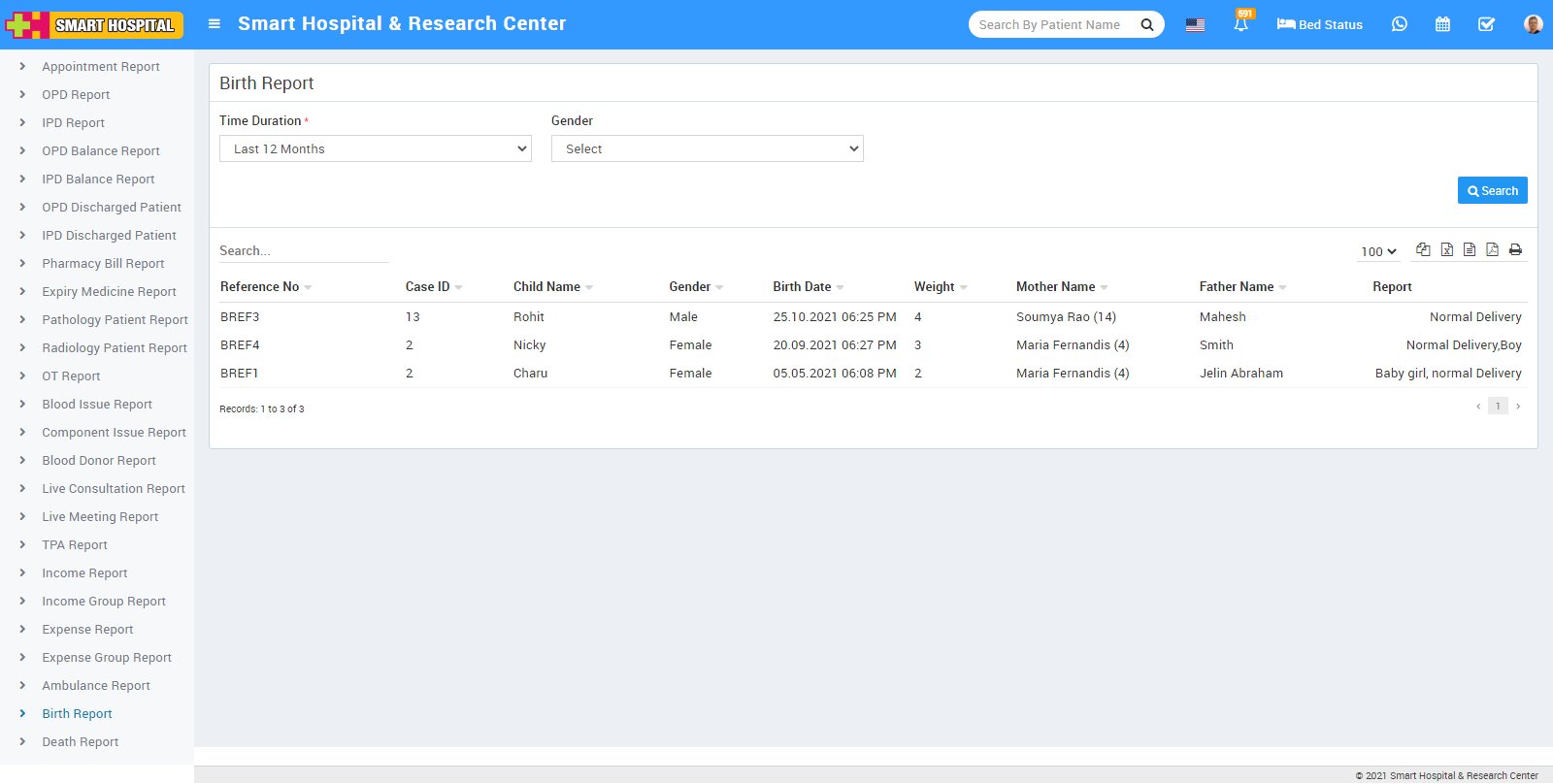
Task: Click the US flag language selector
Action: pyautogui.click(x=1195, y=25)
